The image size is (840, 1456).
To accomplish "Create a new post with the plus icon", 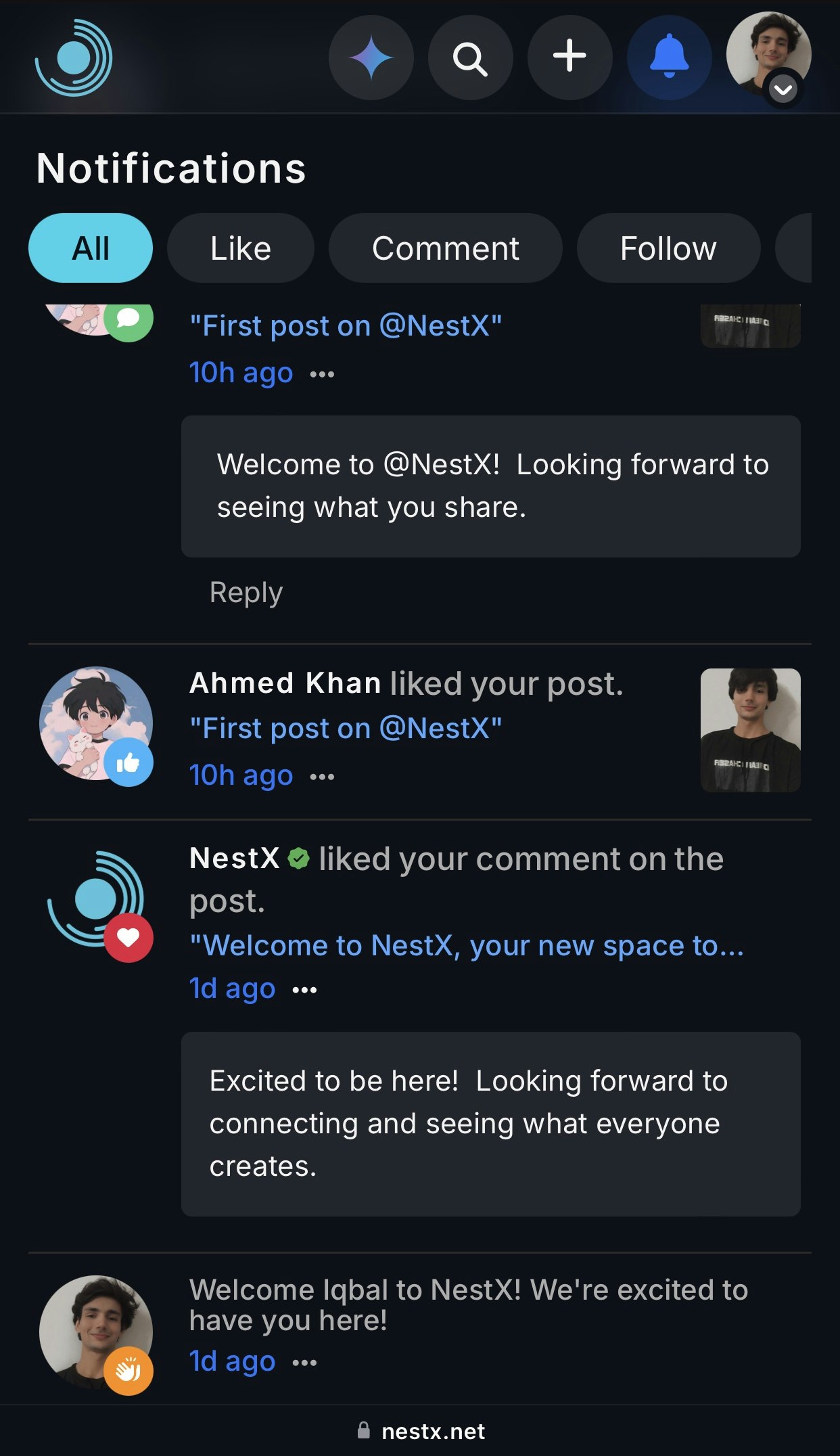I will click(x=569, y=58).
